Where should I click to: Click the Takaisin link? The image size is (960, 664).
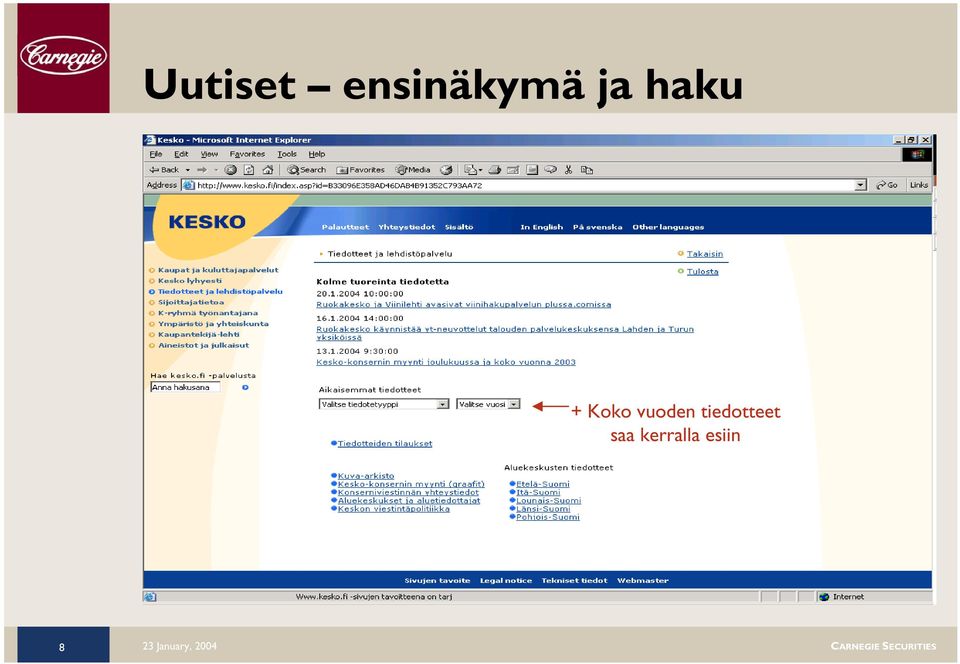click(x=705, y=254)
